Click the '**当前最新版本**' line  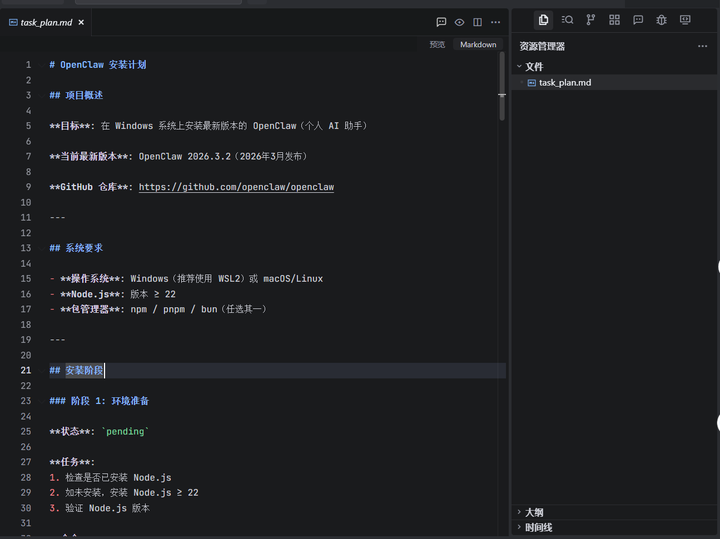tap(178, 156)
